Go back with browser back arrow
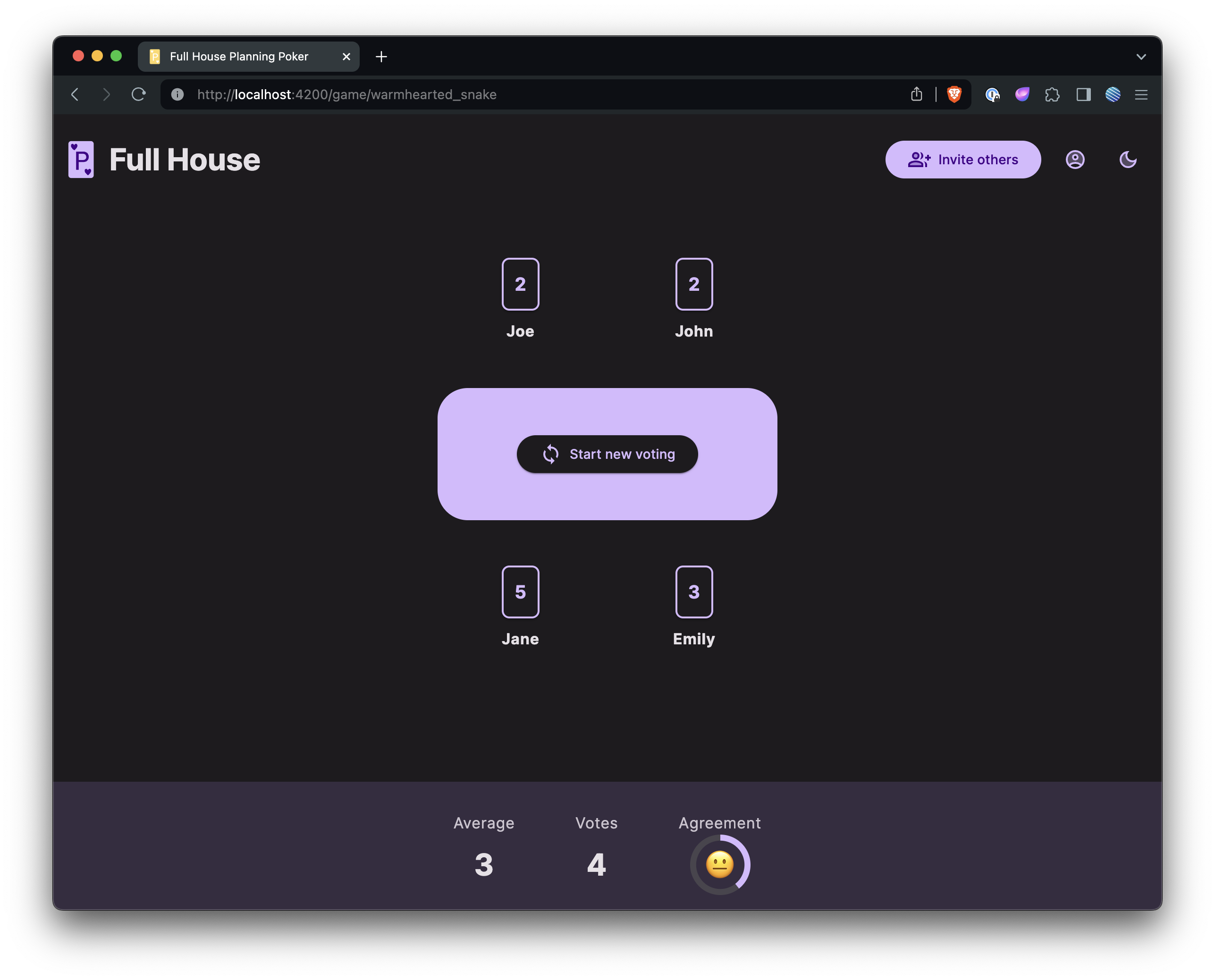The height and width of the screenshot is (980, 1215). [x=75, y=94]
